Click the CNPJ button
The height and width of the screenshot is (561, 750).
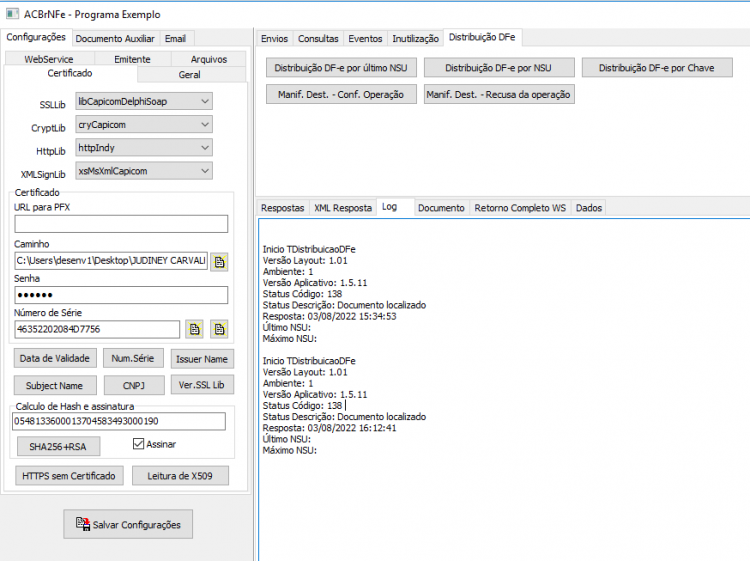point(133,385)
